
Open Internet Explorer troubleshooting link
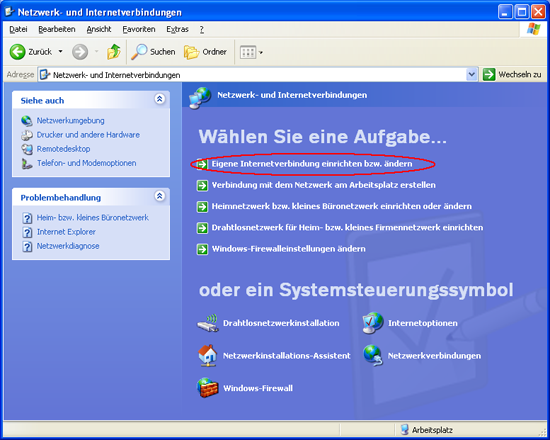point(66,232)
